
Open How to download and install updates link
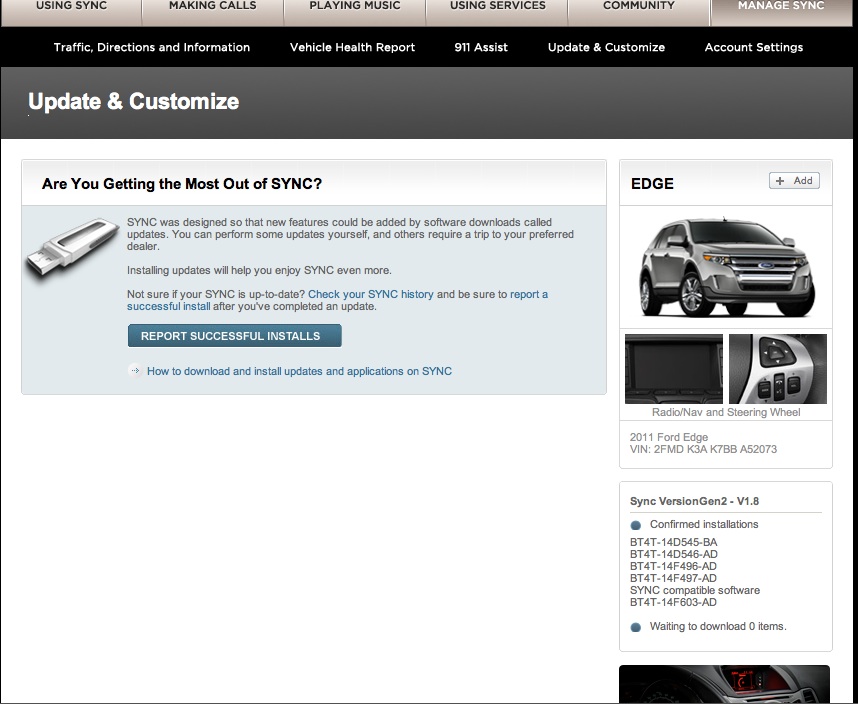299,371
